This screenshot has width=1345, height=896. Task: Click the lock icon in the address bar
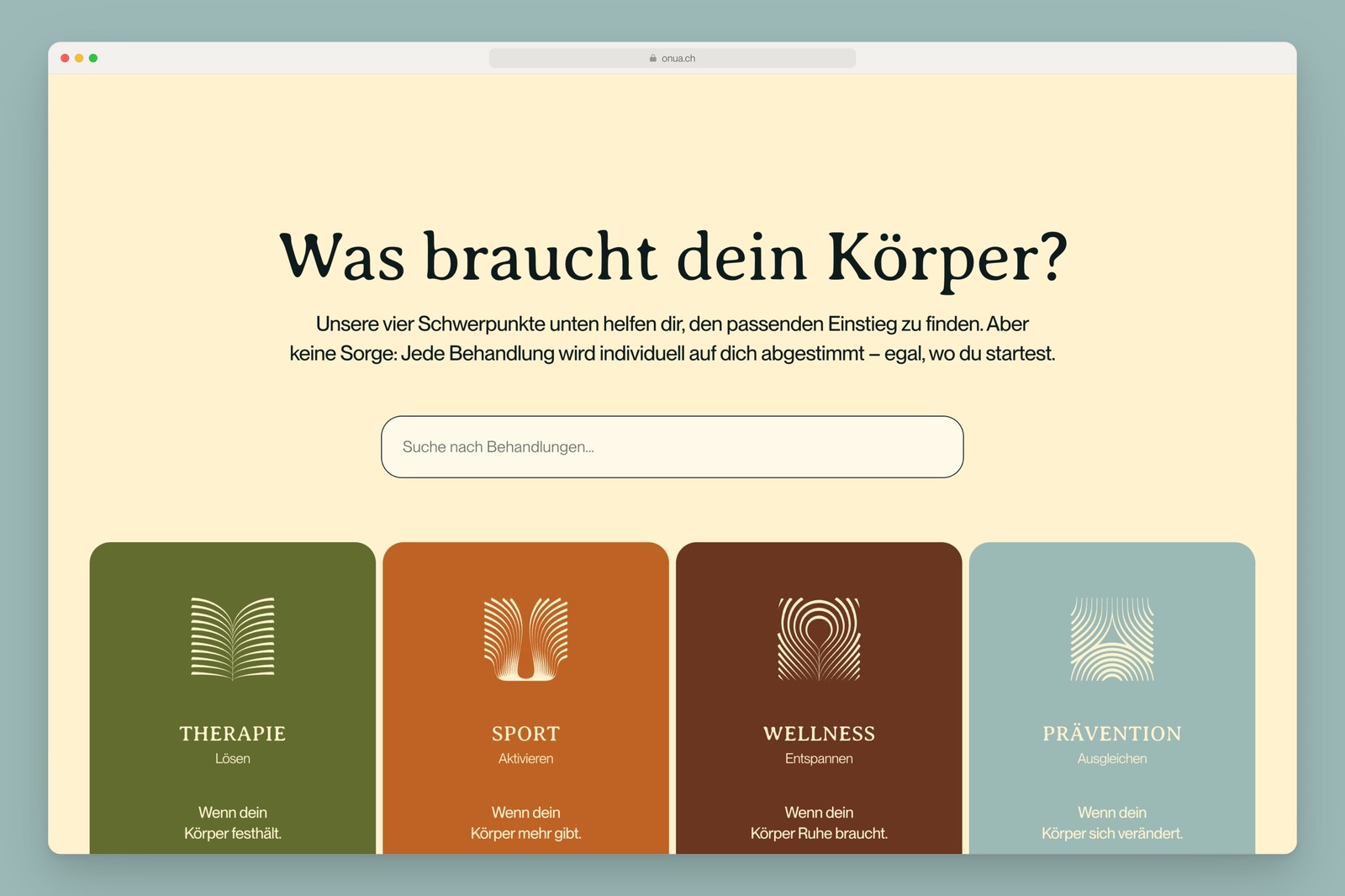coord(653,58)
